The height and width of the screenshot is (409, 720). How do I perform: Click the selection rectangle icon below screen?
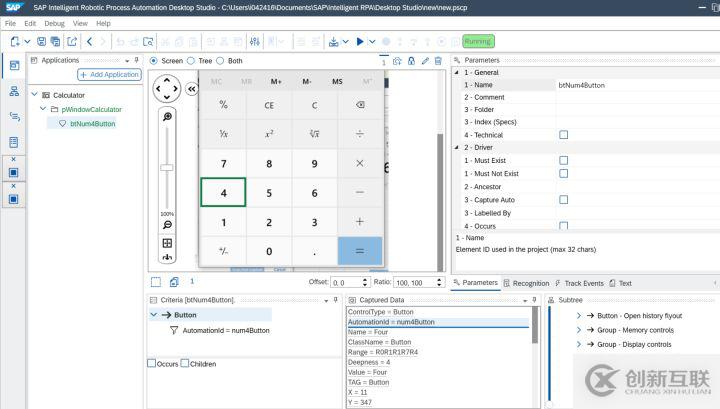(x=156, y=282)
